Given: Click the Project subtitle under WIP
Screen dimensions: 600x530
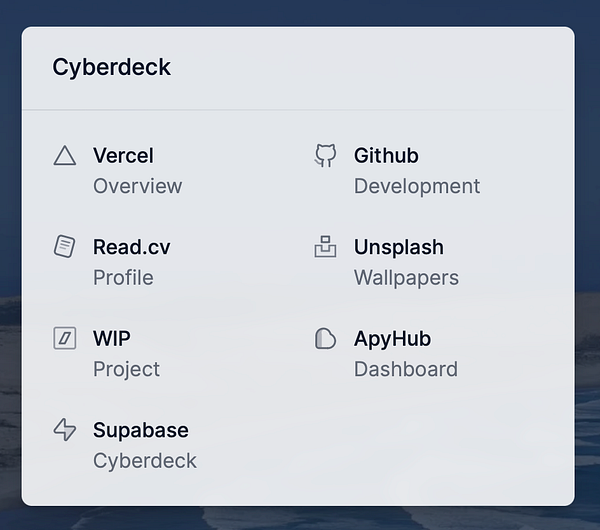Looking at the screenshot, I should coord(126,370).
